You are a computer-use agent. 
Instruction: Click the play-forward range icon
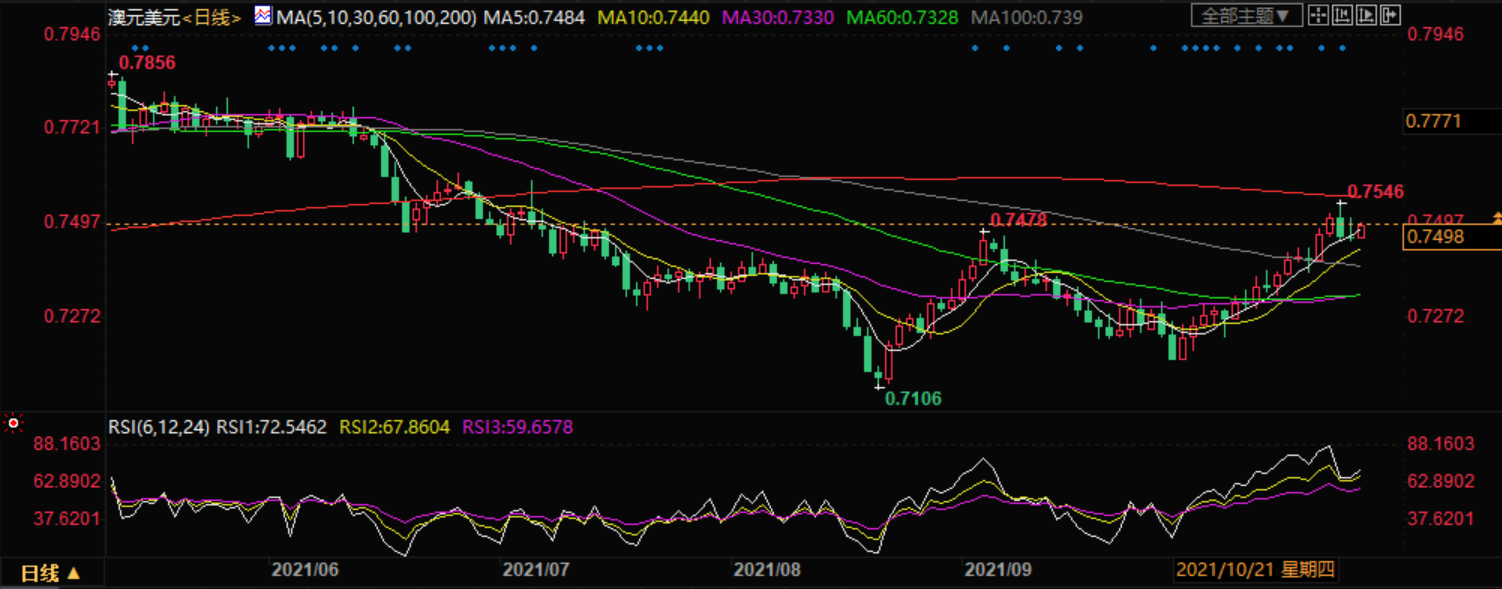1366,15
